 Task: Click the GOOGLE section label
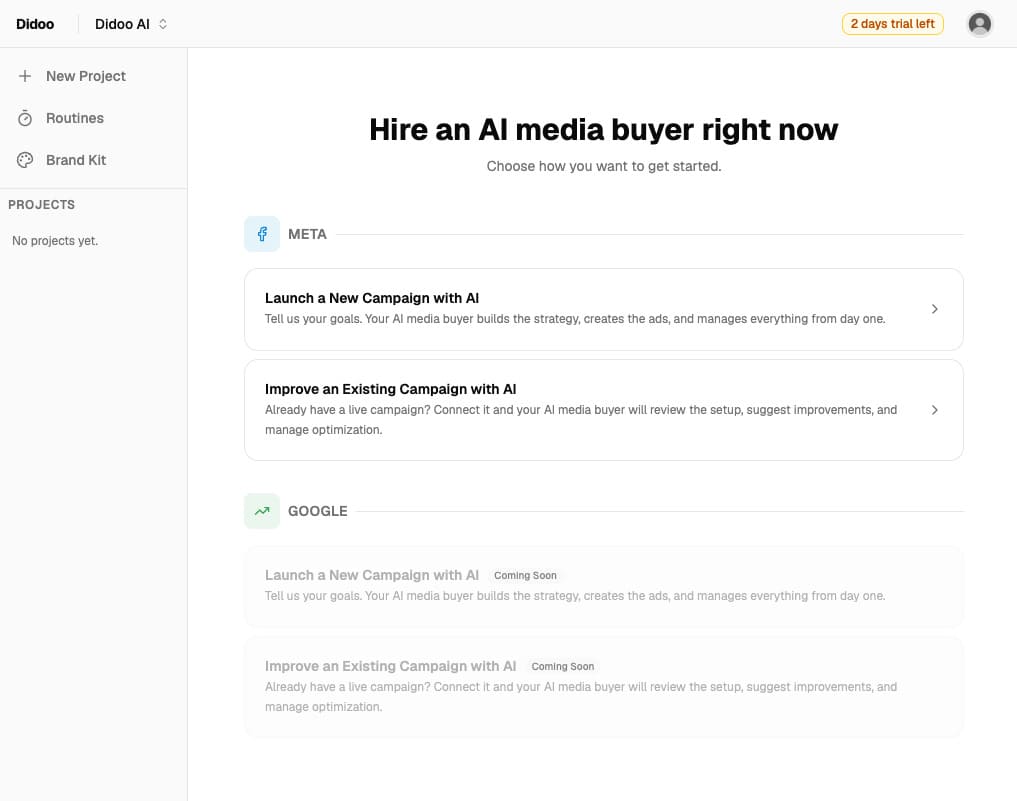pos(318,511)
